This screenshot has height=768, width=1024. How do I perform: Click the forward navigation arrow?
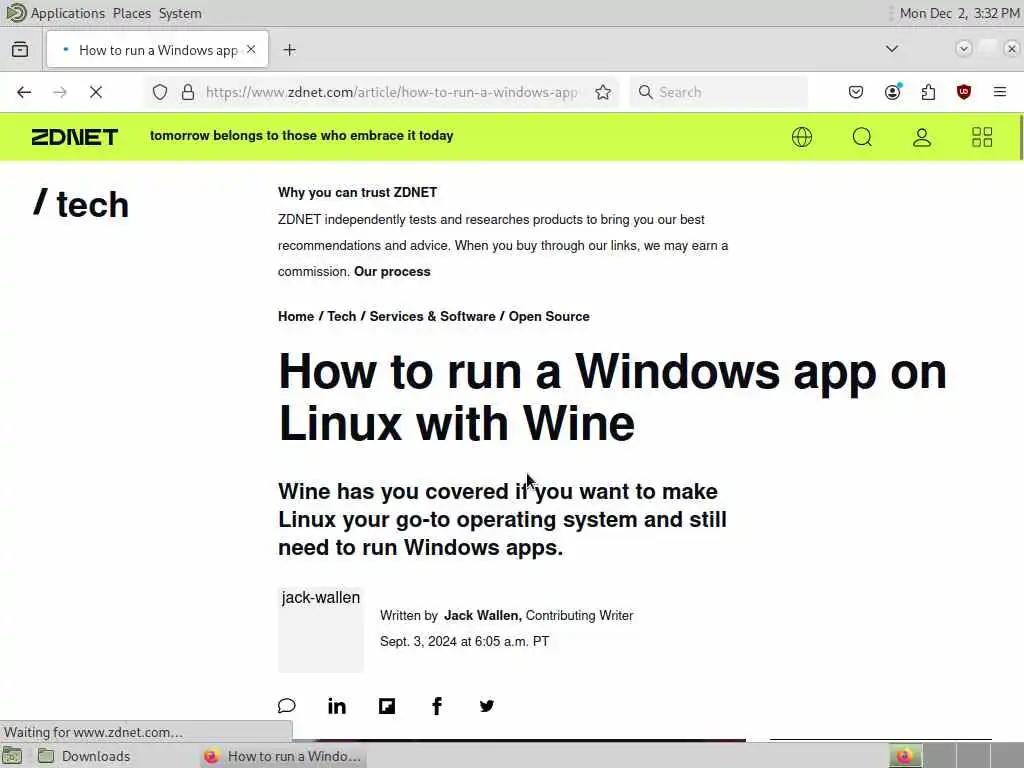tap(60, 92)
